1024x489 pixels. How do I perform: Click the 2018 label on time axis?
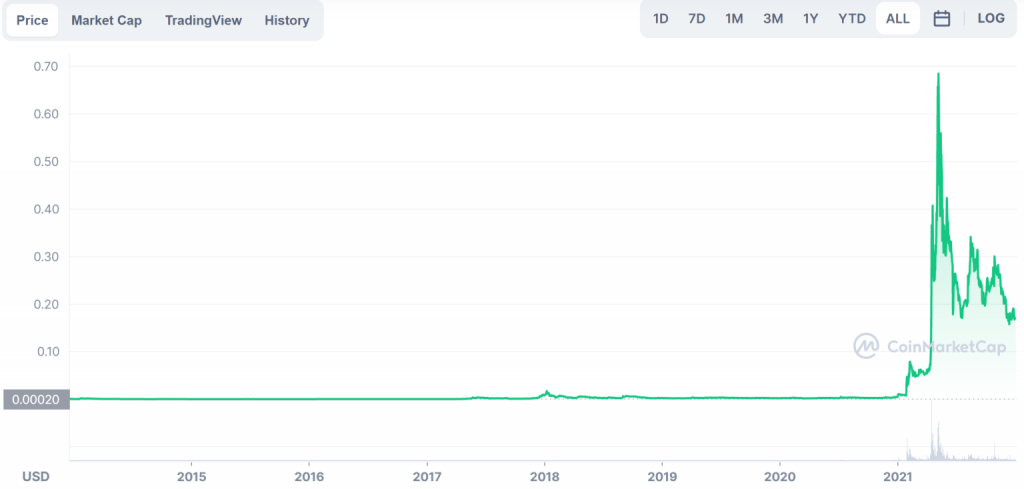click(544, 477)
